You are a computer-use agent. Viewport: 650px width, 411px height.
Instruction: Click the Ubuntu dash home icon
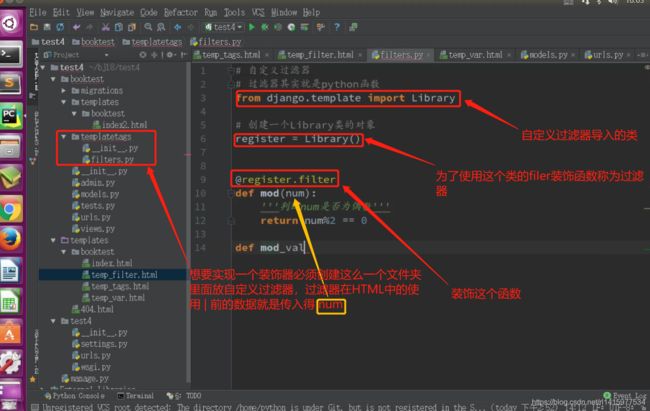pyautogui.click(x=12, y=22)
